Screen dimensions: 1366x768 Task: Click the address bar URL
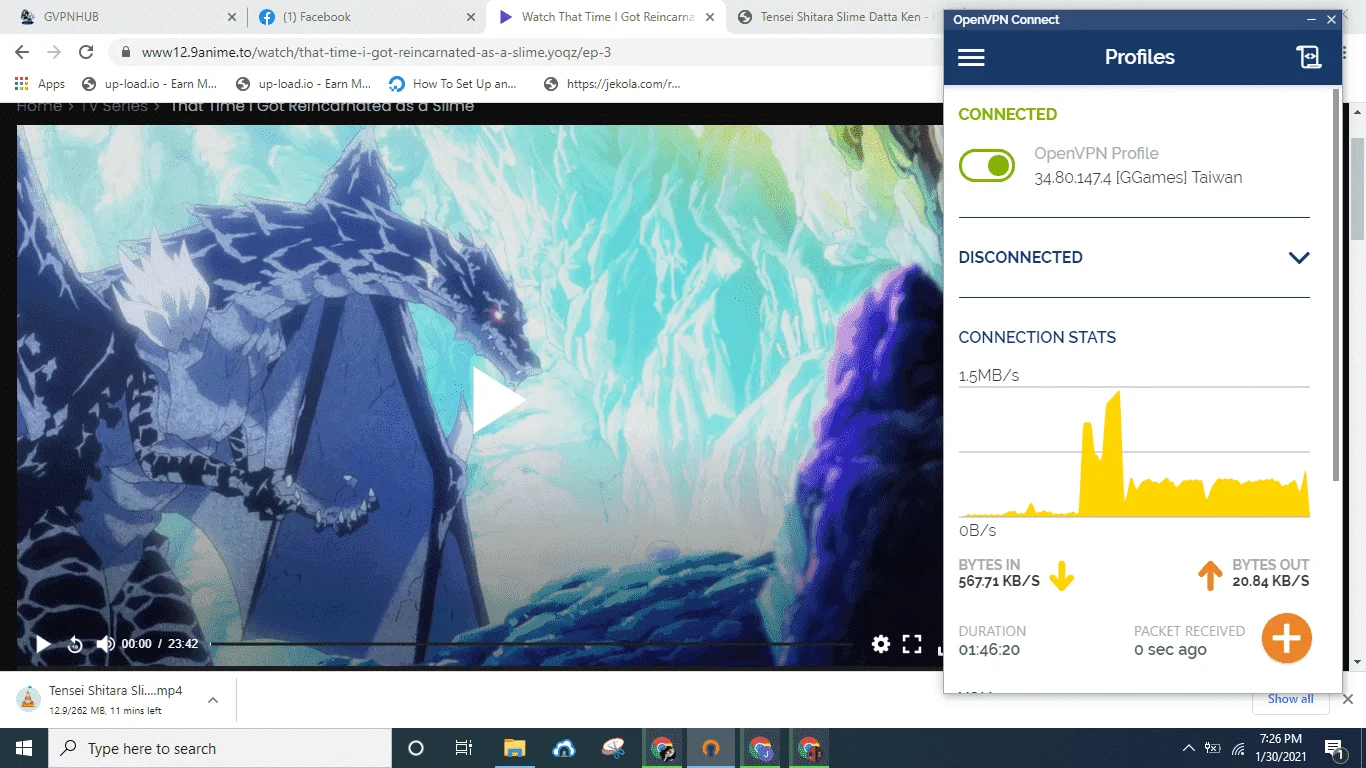click(376, 52)
